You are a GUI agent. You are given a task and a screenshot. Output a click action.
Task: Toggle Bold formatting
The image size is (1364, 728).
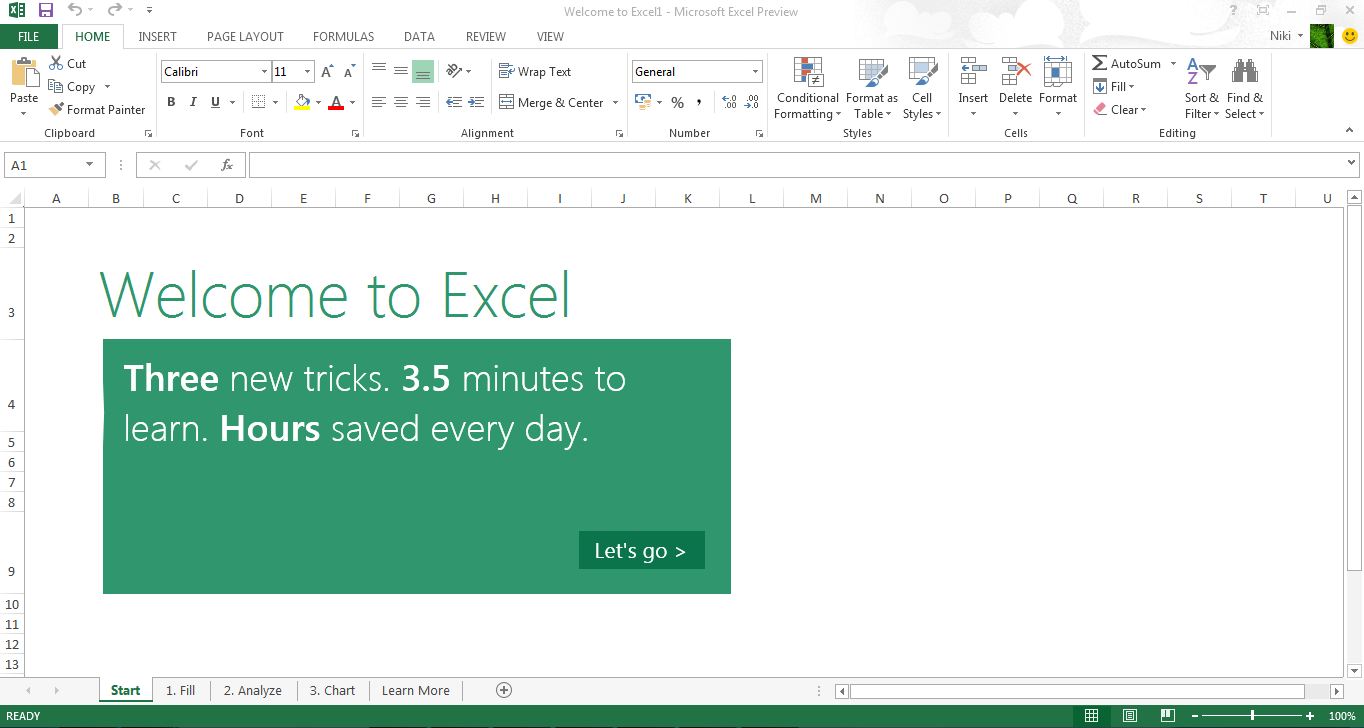click(x=171, y=102)
